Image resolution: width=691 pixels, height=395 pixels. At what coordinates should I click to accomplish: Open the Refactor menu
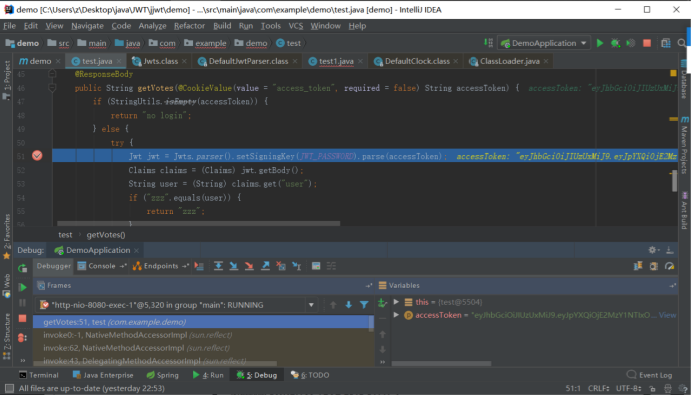point(189,26)
